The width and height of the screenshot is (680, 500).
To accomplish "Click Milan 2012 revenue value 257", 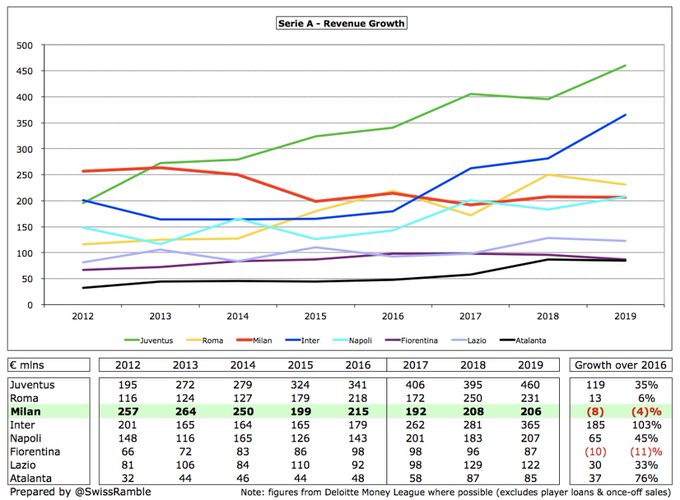I will 128,412.
